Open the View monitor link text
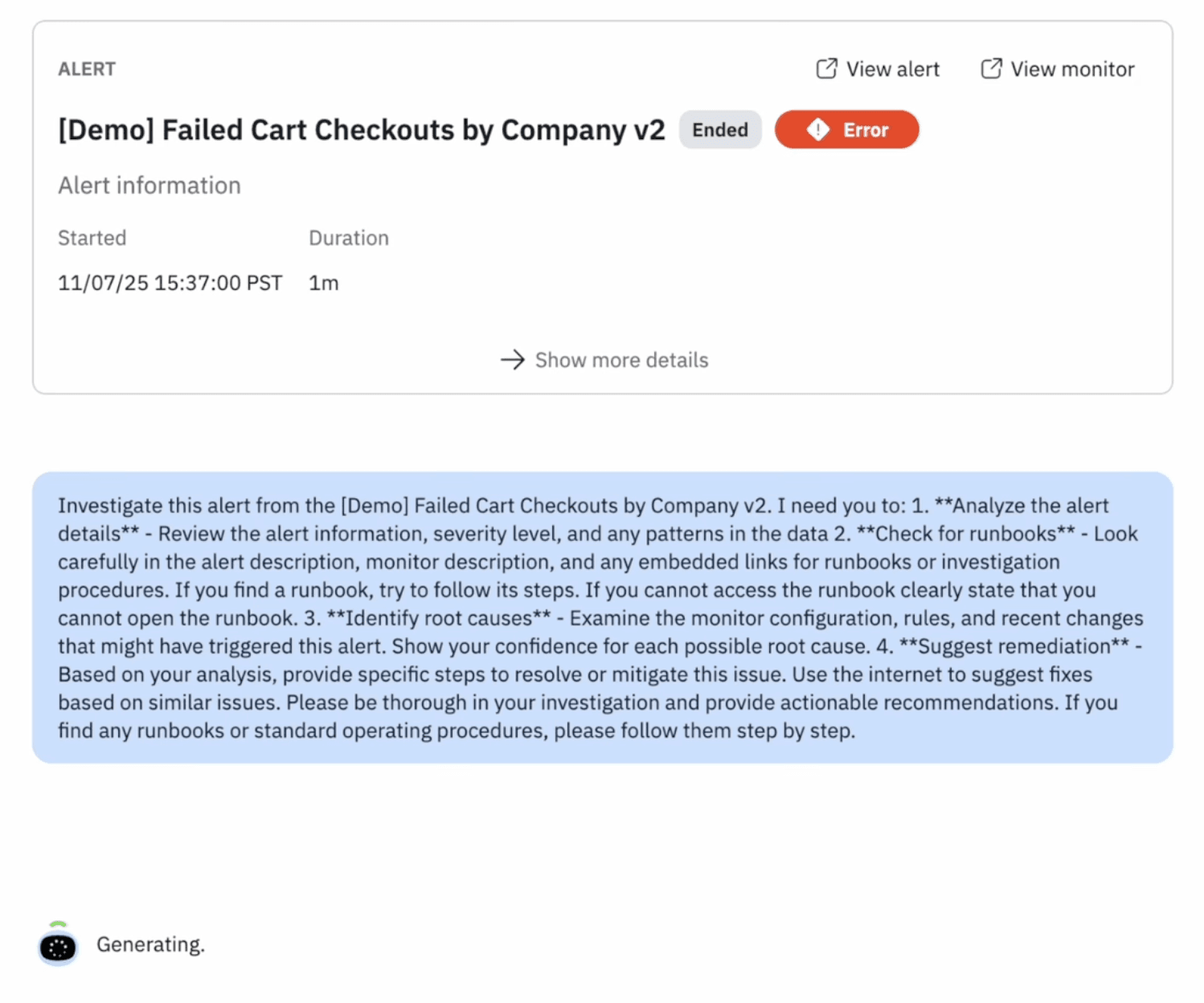This screenshot has width=1204, height=1003. click(x=1072, y=69)
